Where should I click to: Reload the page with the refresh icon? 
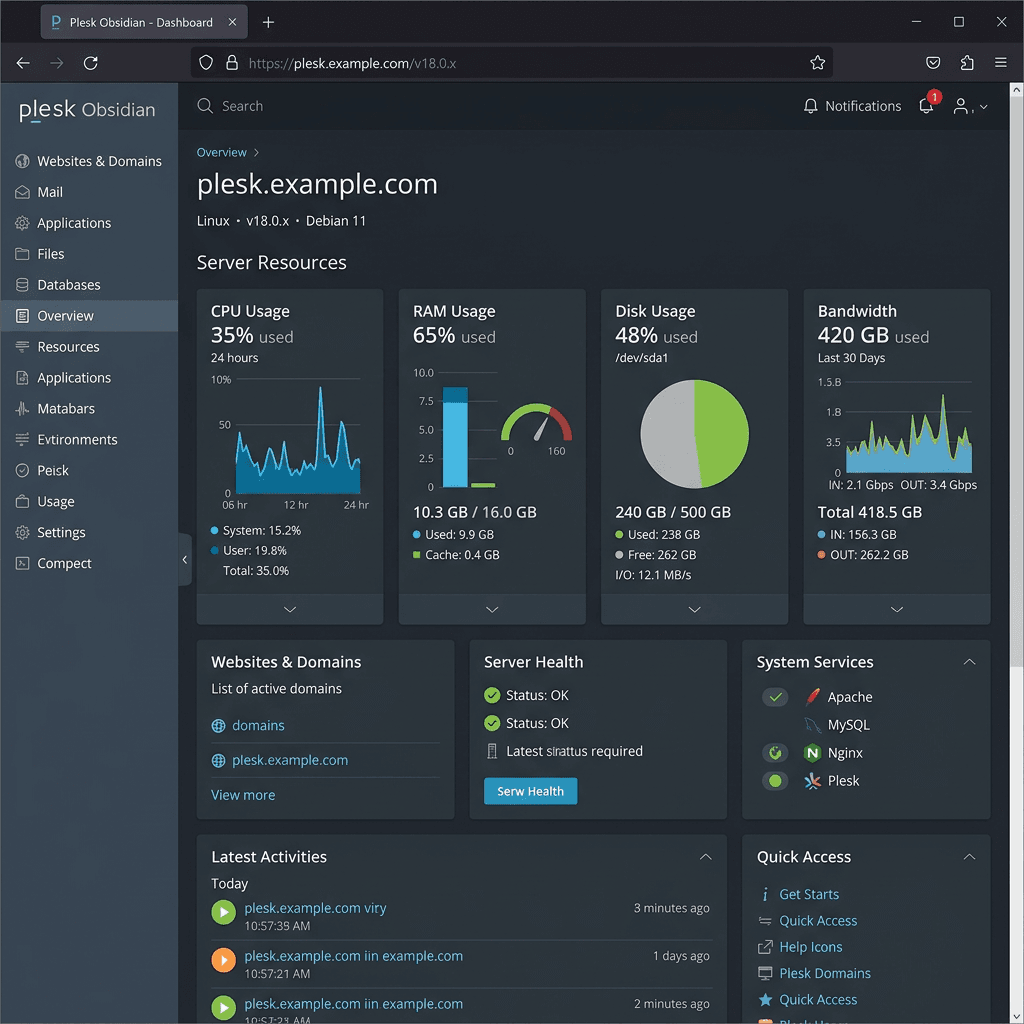tap(91, 63)
